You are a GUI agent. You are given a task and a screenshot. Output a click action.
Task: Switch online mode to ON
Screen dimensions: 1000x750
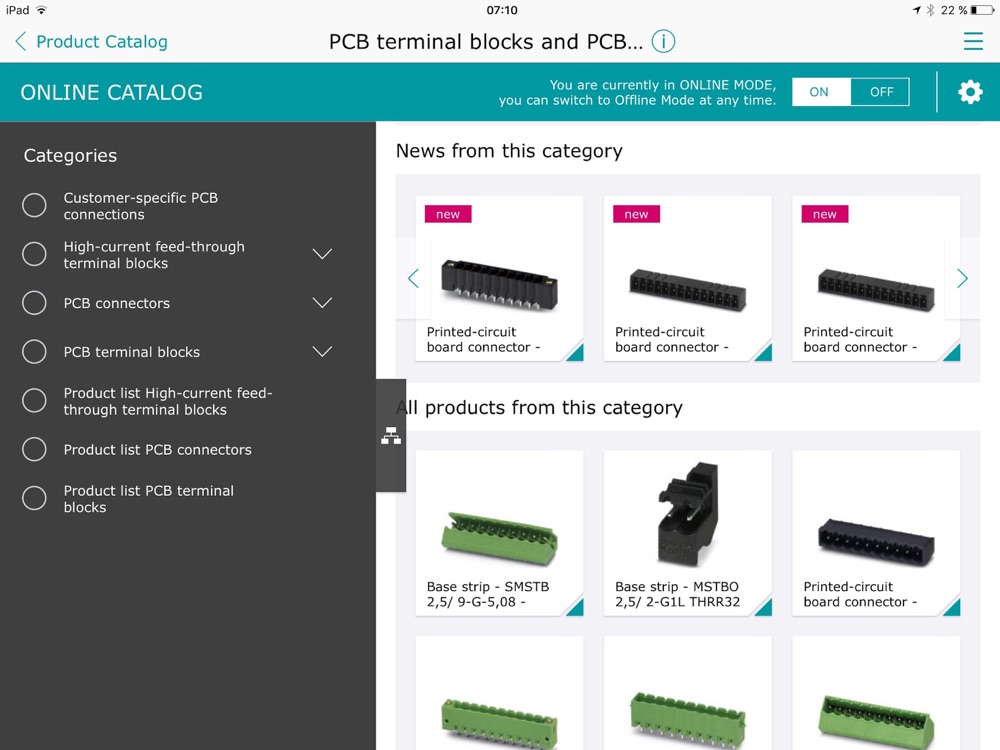[x=821, y=92]
